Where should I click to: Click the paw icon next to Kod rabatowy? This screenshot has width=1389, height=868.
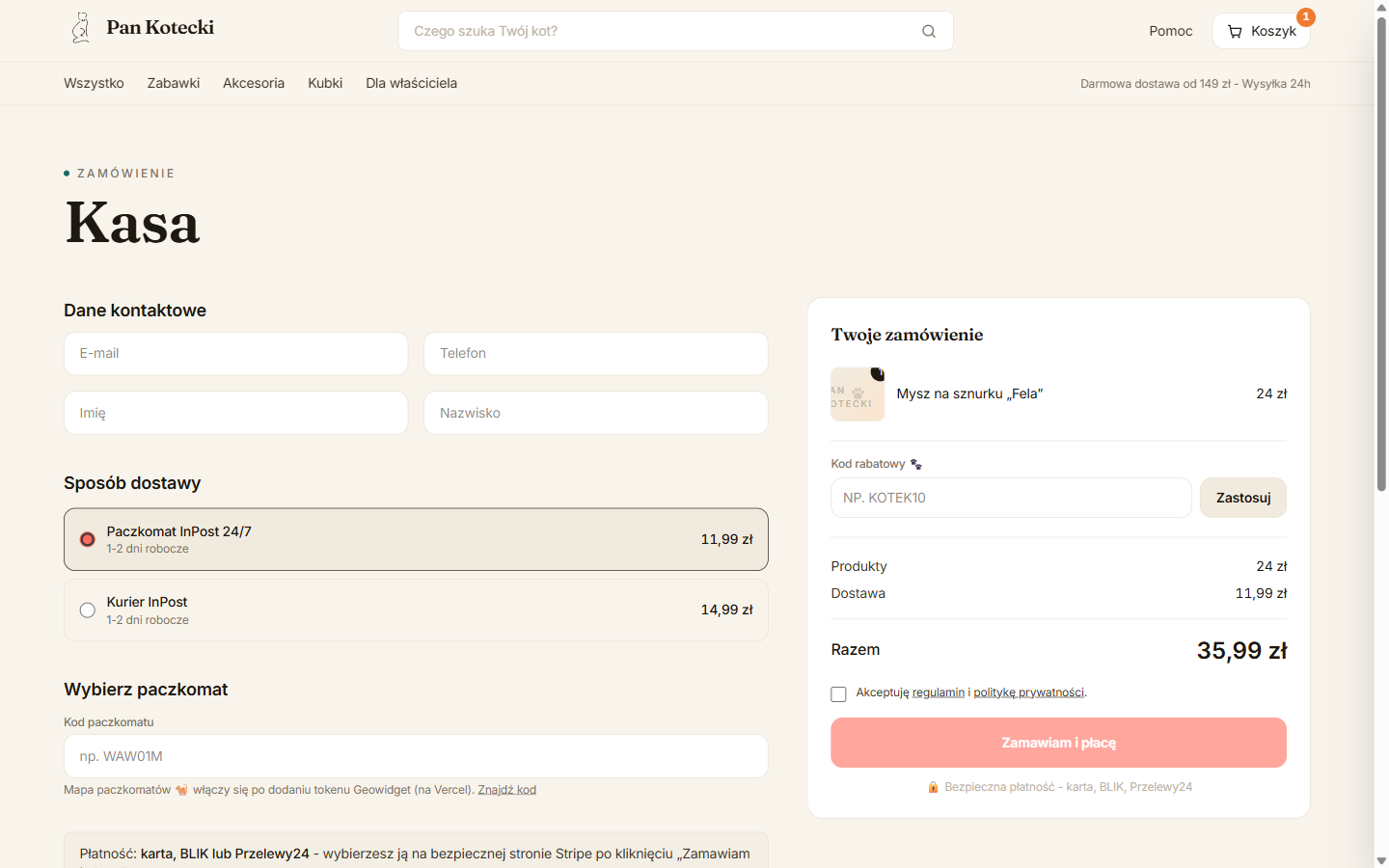tap(916, 464)
